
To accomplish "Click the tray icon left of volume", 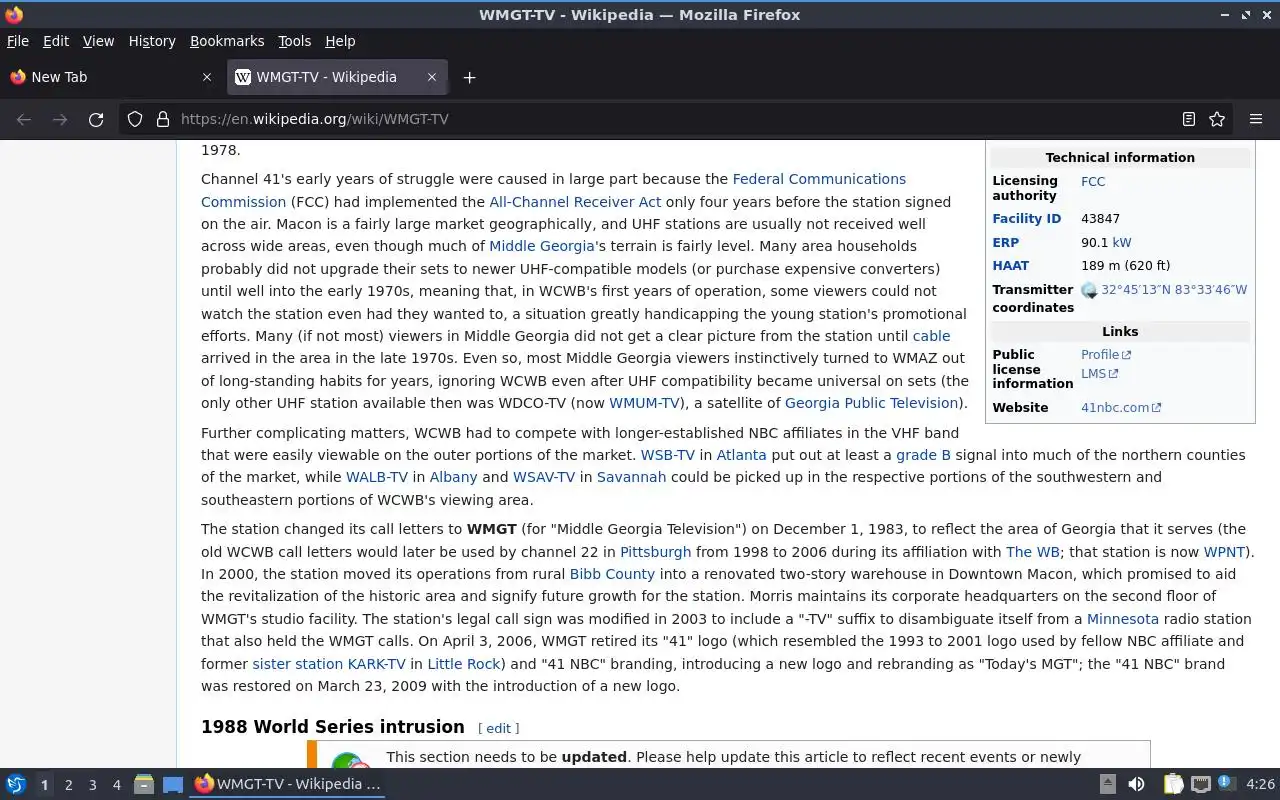I will (1108, 784).
